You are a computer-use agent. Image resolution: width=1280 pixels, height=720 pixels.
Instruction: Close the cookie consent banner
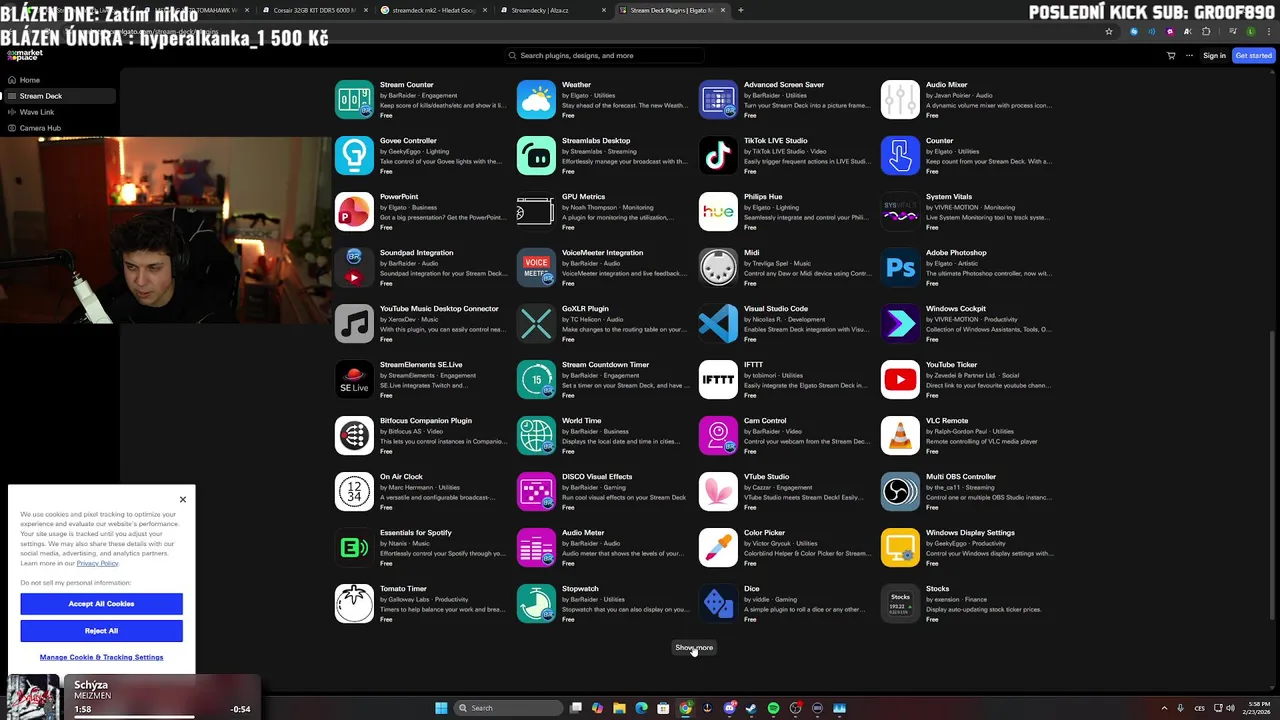tap(183, 499)
